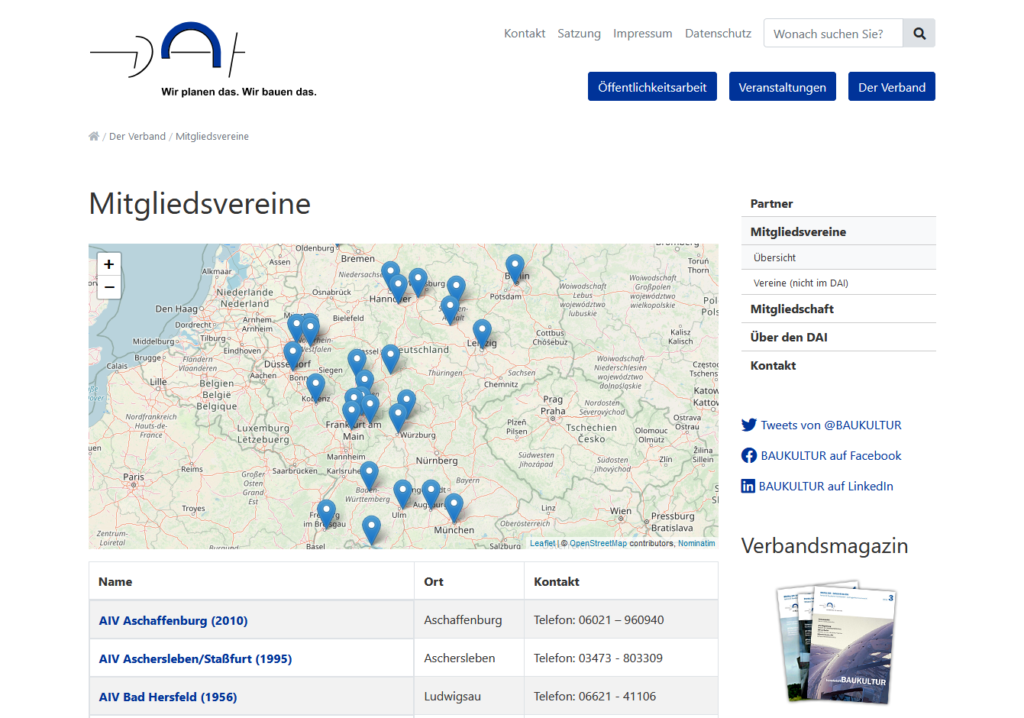Click 'Telefon: 06621 - 41106' cell
The width and height of the screenshot is (1024, 718).
pos(621,696)
